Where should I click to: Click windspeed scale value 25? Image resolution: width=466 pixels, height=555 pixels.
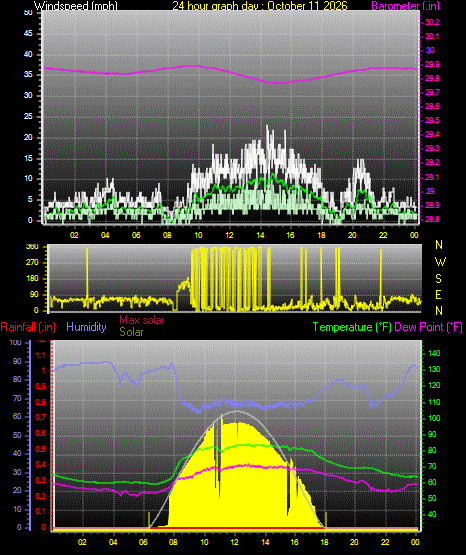[28, 116]
